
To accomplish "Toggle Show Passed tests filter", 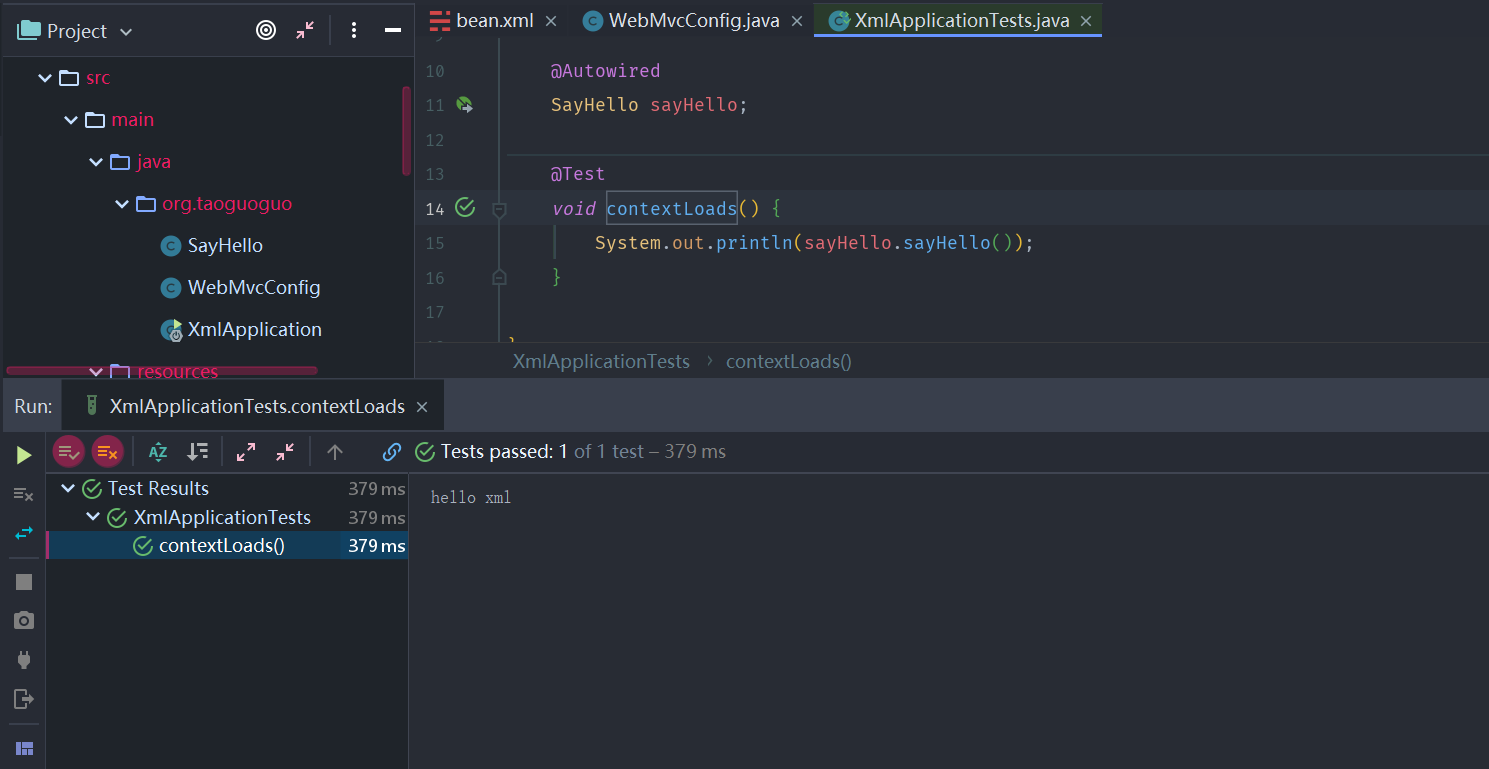I will 68,451.
